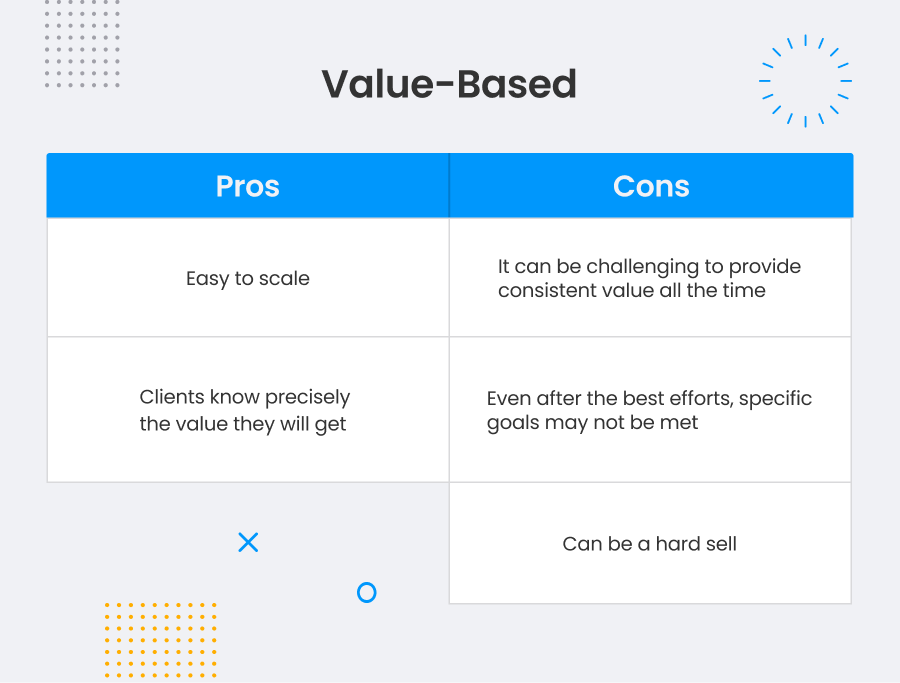Click the "Clients know precisely" line
The height and width of the screenshot is (683, 900).
pyautogui.click(x=245, y=398)
